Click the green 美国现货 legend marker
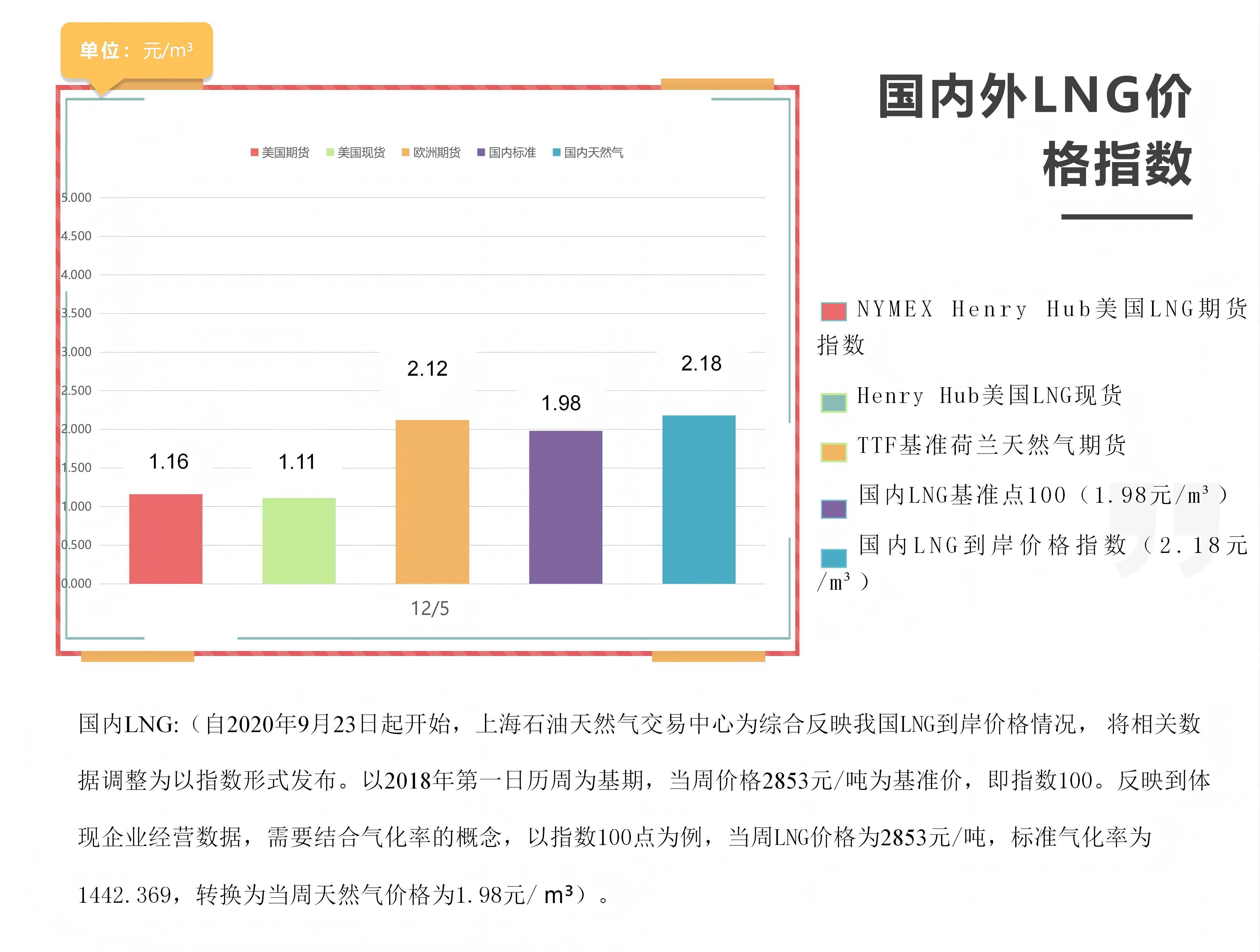 pos(330,153)
